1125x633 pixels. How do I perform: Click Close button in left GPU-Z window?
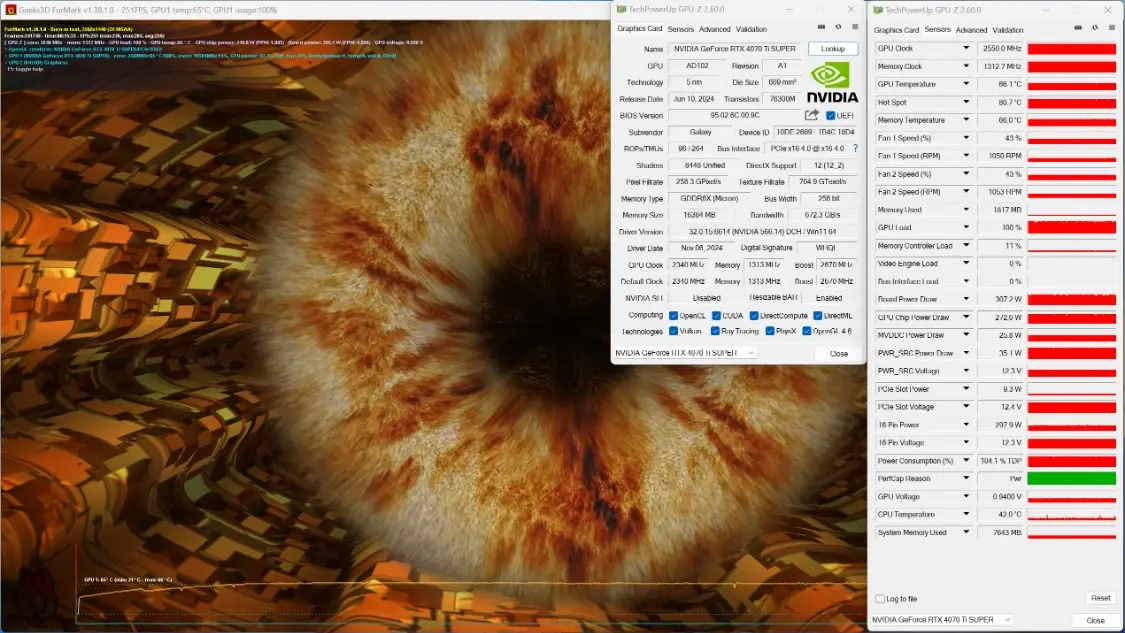[x=839, y=354]
